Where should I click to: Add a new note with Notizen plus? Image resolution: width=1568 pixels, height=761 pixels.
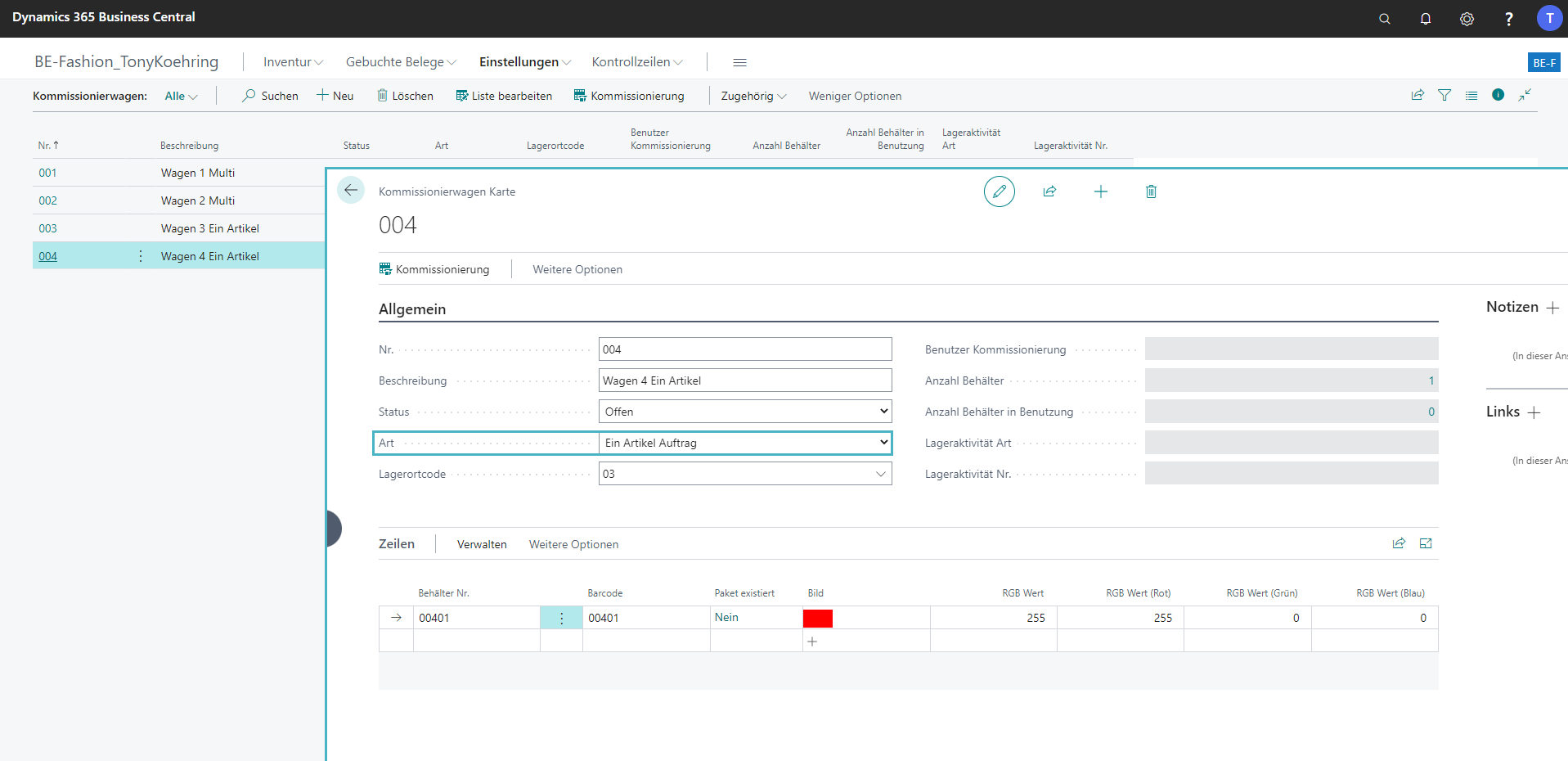coord(1552,308)
